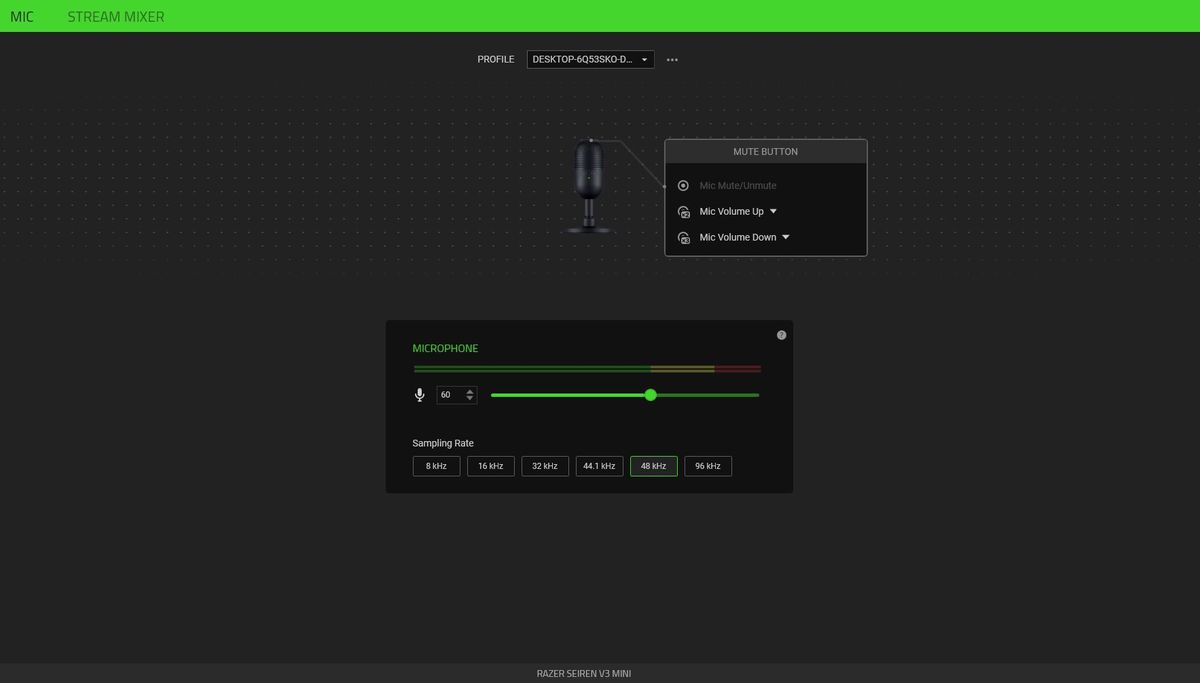Select the MIC tab
1200x683 pixels.
click(x=22, y=16)
